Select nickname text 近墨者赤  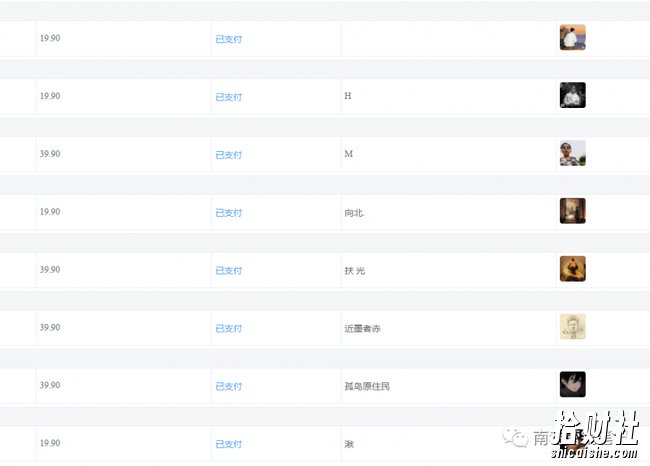click(x=362, y=328)
